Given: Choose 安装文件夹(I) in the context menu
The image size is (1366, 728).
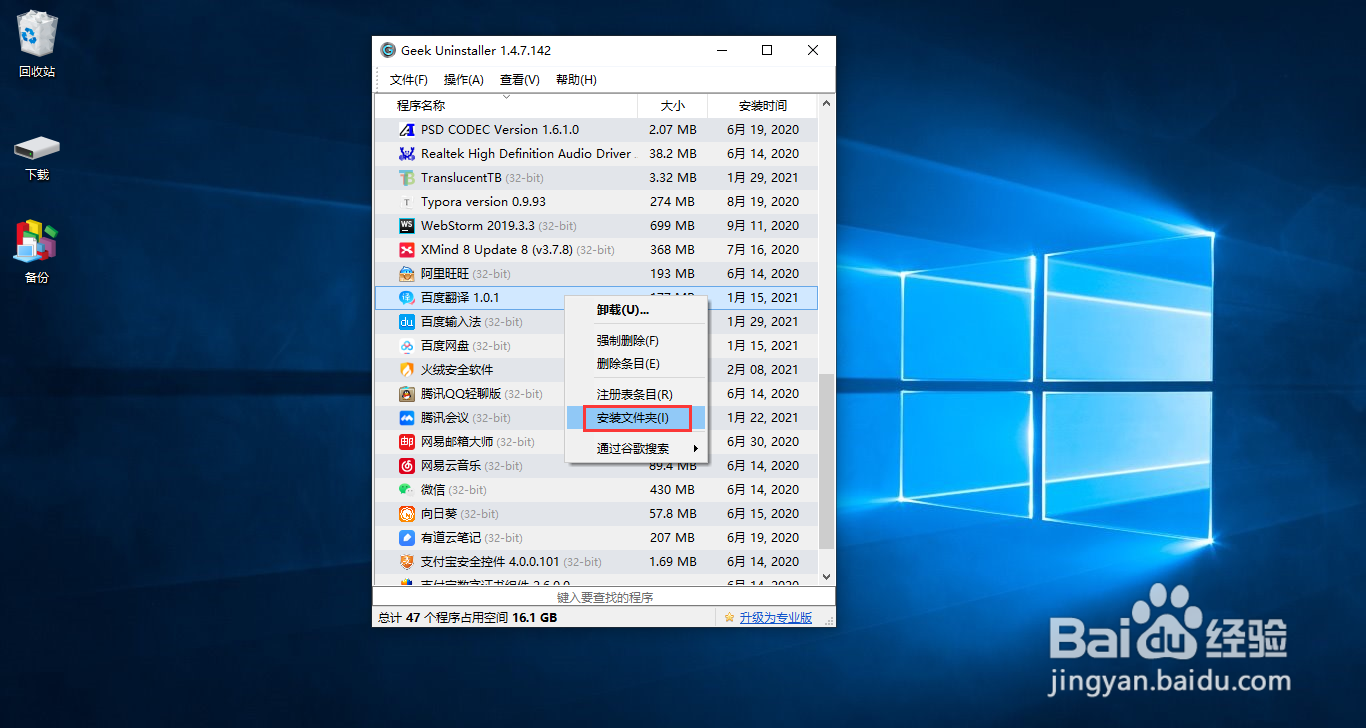Looking at the screenshot, I should coord(637,418).
